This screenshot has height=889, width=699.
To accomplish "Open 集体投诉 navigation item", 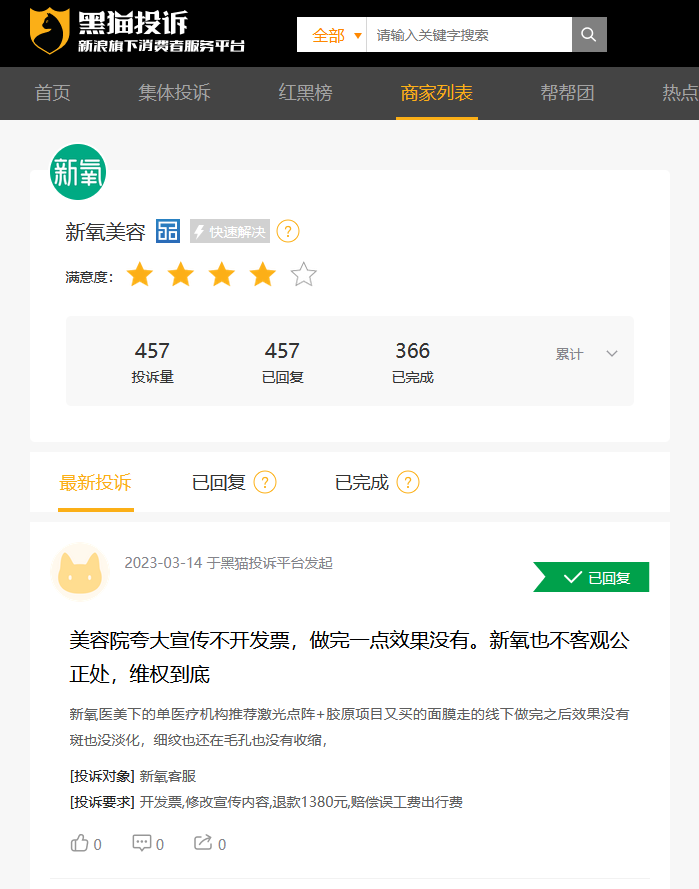I will (x=175, y=93).
